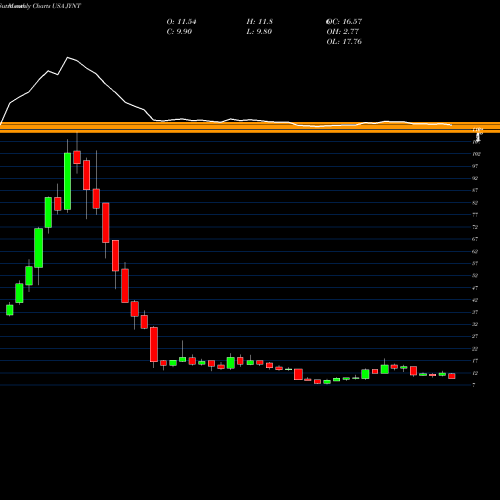
Task: Click the 'O: 11.54' open price value
Action: [x=181, y=22]
